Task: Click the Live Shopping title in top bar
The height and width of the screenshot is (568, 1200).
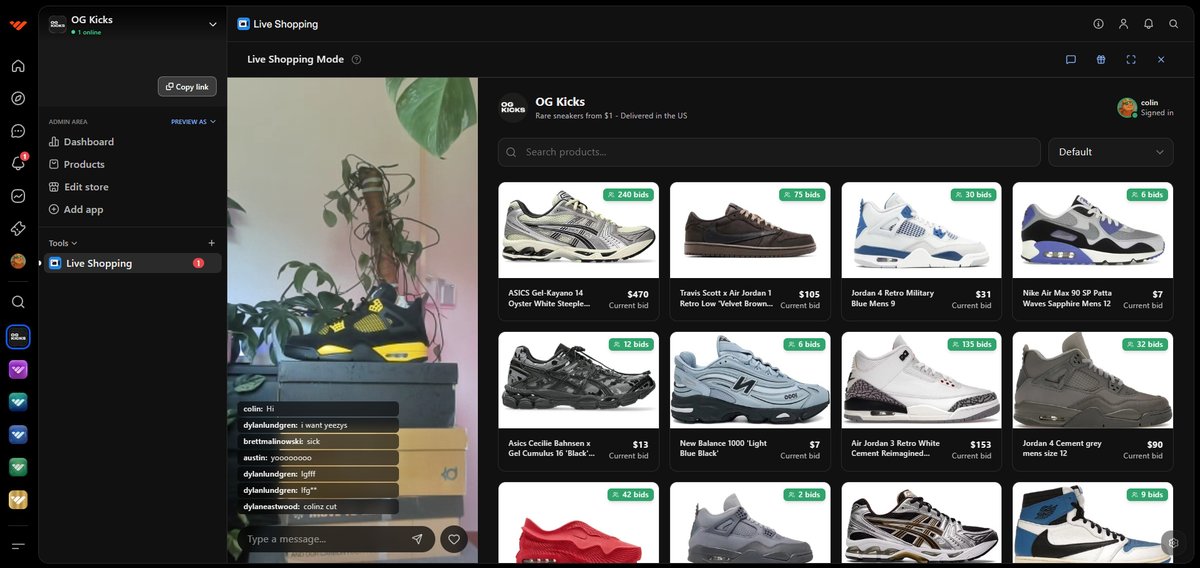Action: 285,24
